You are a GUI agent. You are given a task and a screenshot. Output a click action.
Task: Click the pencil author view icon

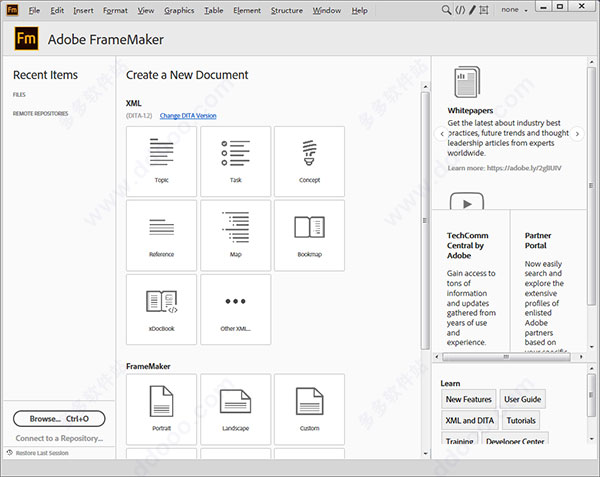(473, 10)
